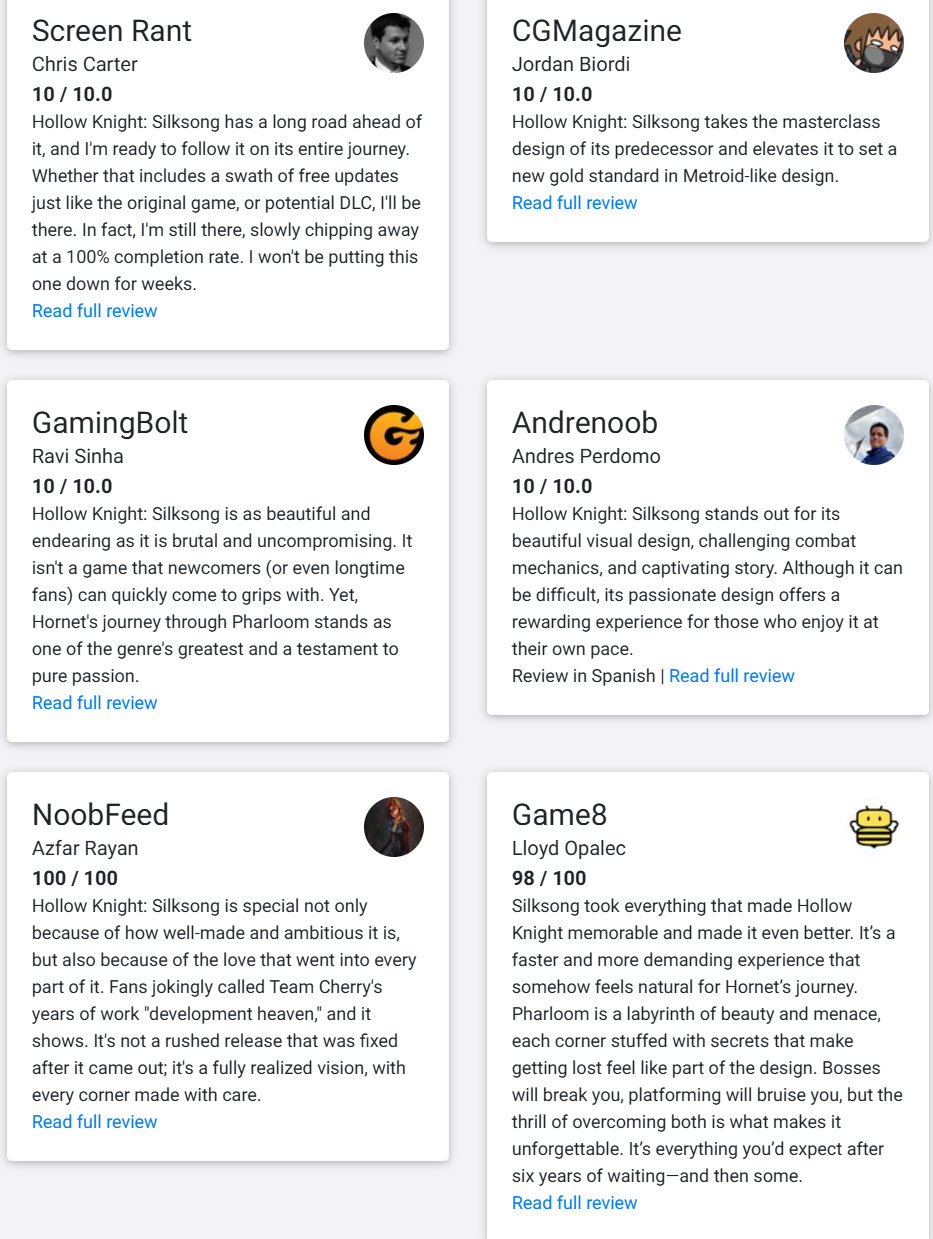Click the Screen Rant outlet title

[x=112, y=31]
